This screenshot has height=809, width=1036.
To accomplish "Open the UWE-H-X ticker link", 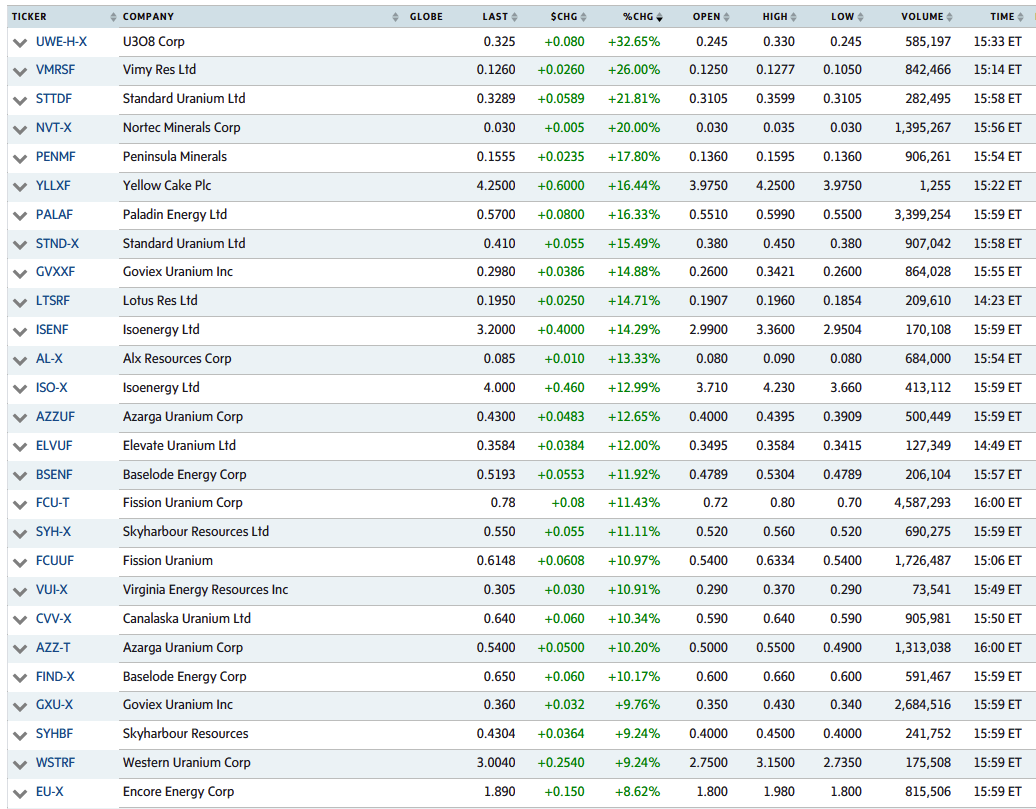I will (61, 42).
